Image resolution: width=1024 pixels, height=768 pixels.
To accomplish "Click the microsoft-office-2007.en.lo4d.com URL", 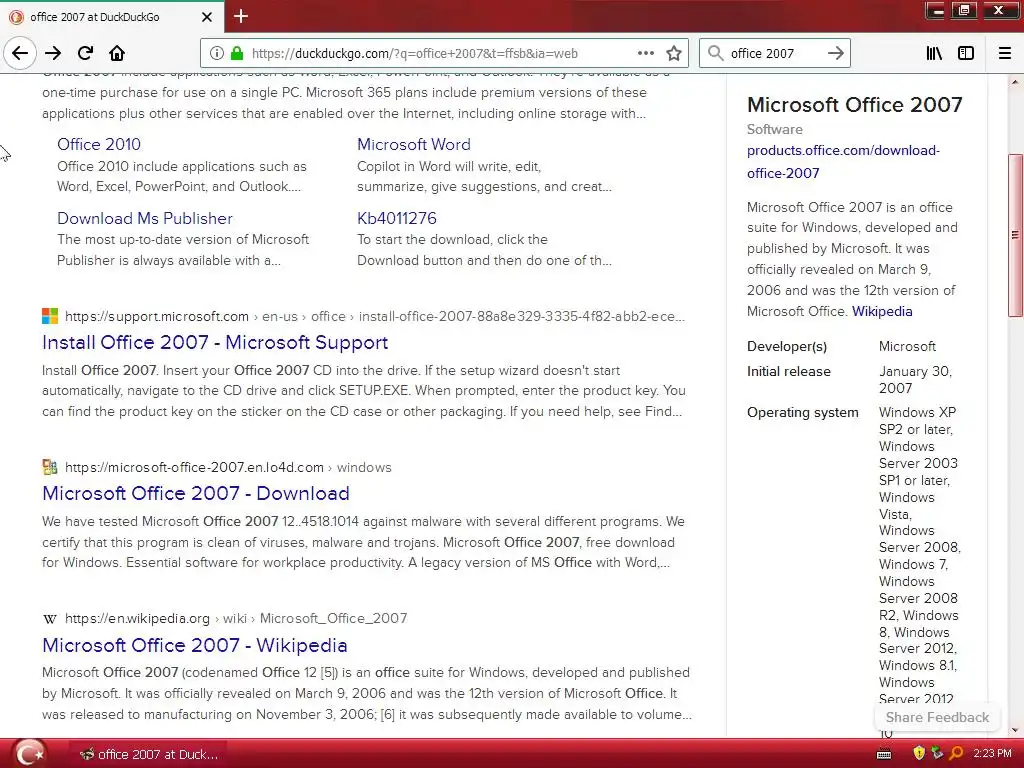I will click(228, 468).
